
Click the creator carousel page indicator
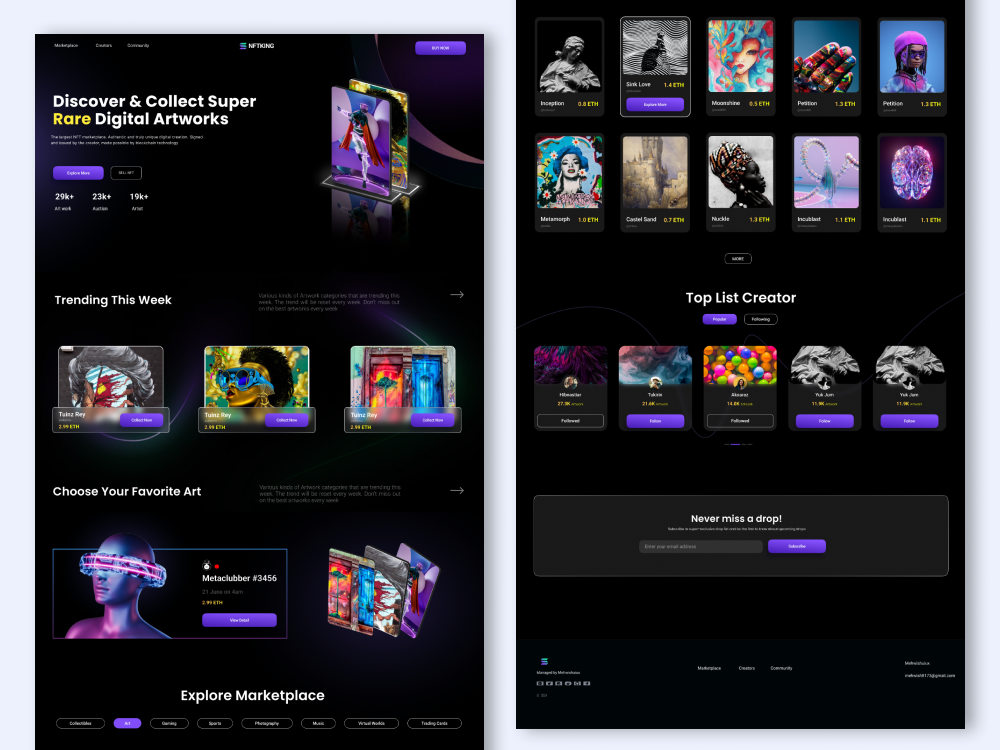[737, 444]
